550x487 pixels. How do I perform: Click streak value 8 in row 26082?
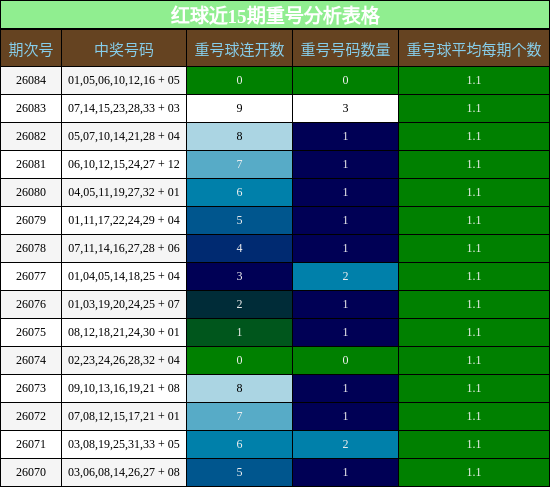pos(239,136)
